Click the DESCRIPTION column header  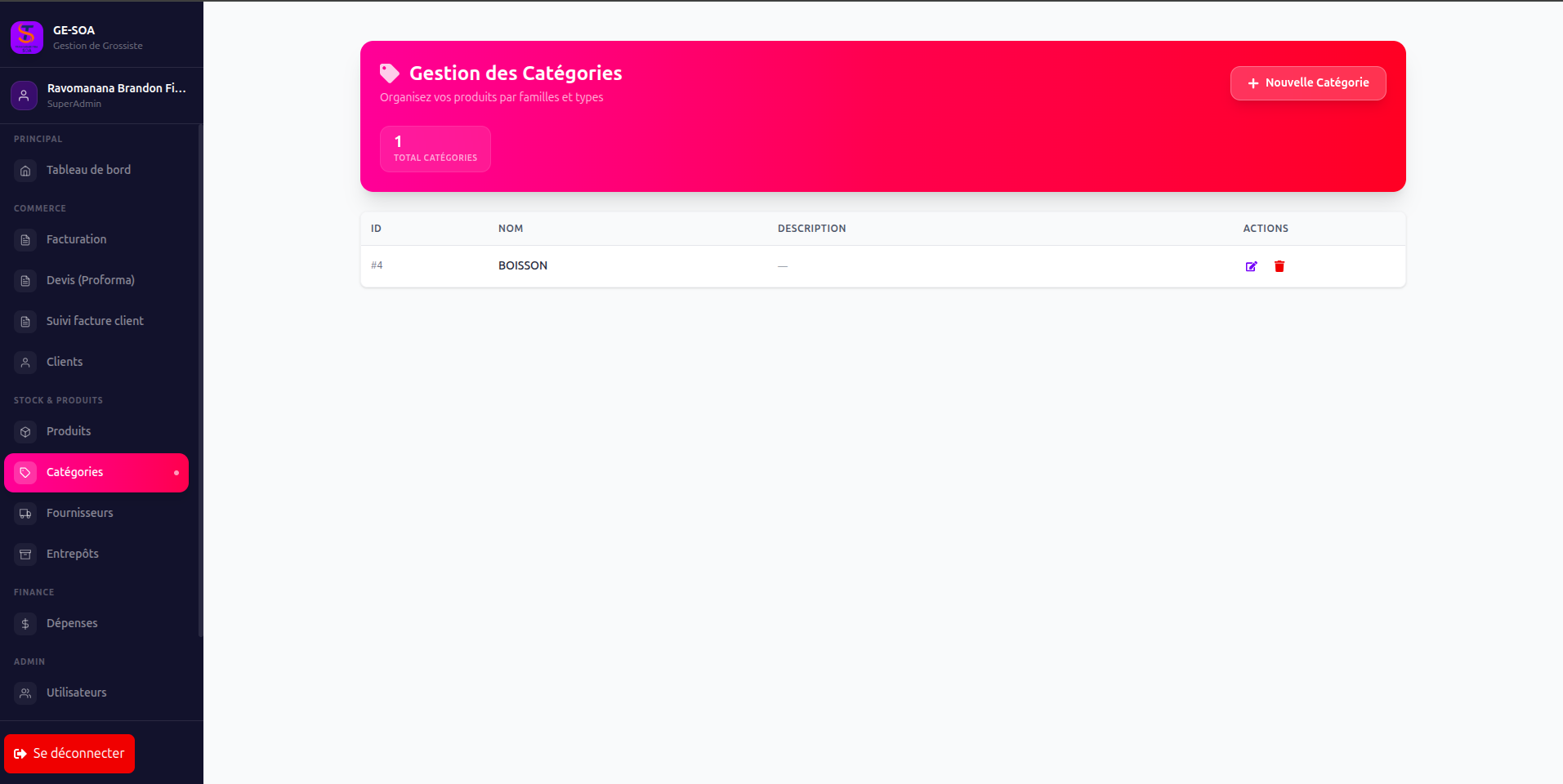click(x=811, y=229)
